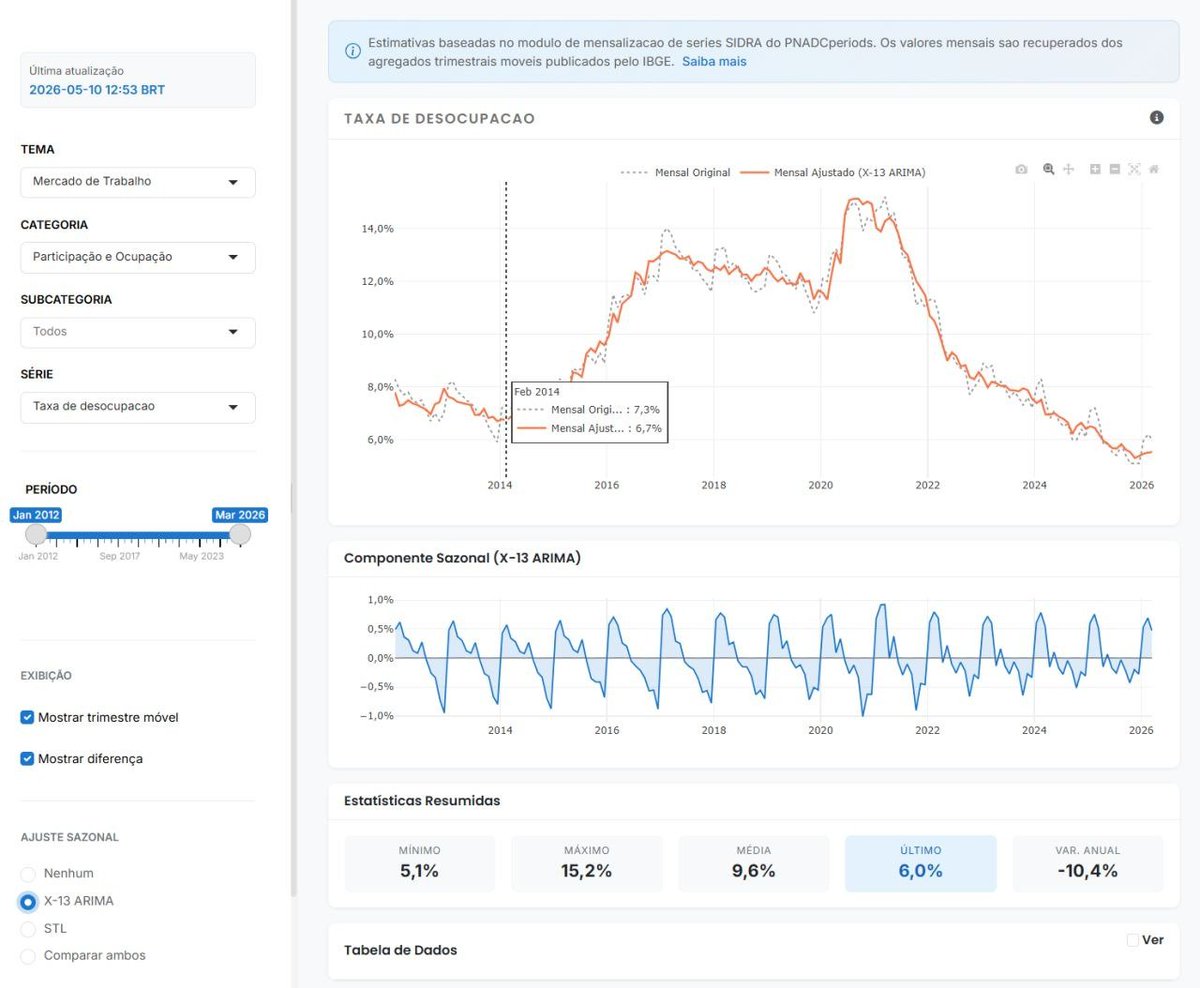Click Componente Sazonal (X-13 ARIMA) title
The height and width of the screenshot is (988, 1200).
pos(462,558)
